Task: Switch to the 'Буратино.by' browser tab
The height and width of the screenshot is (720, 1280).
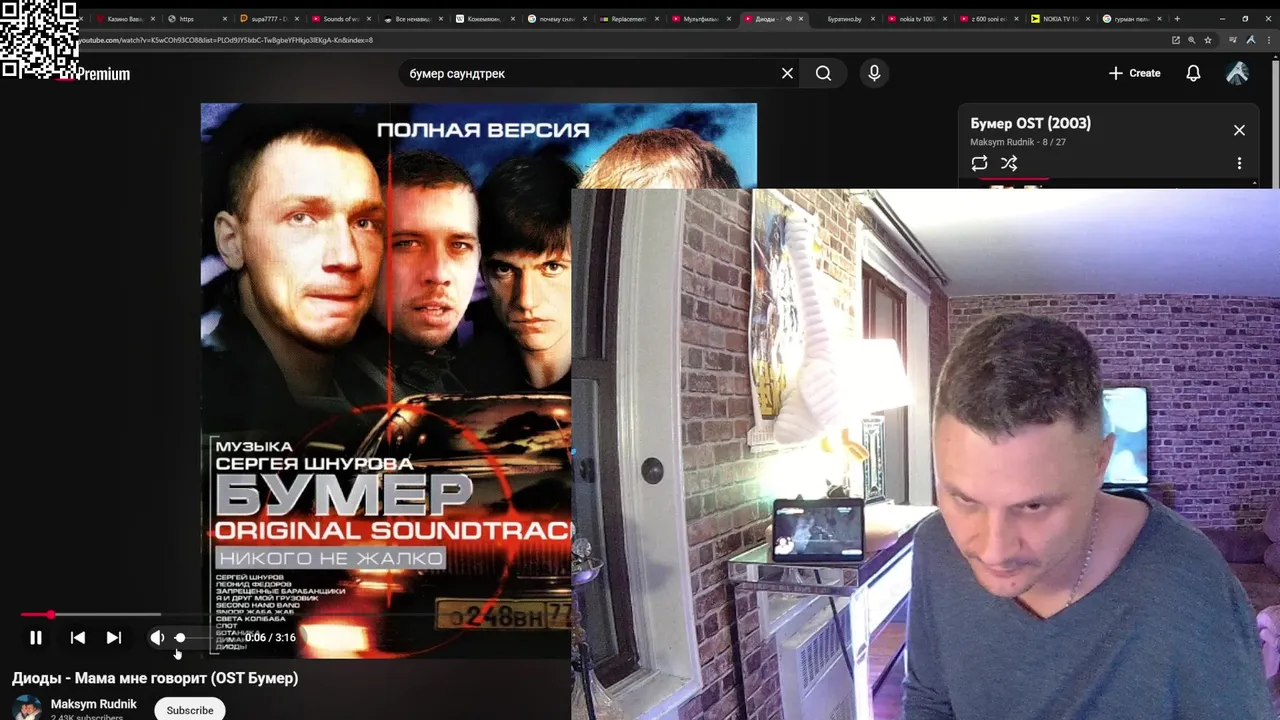Action: point(844,19)
